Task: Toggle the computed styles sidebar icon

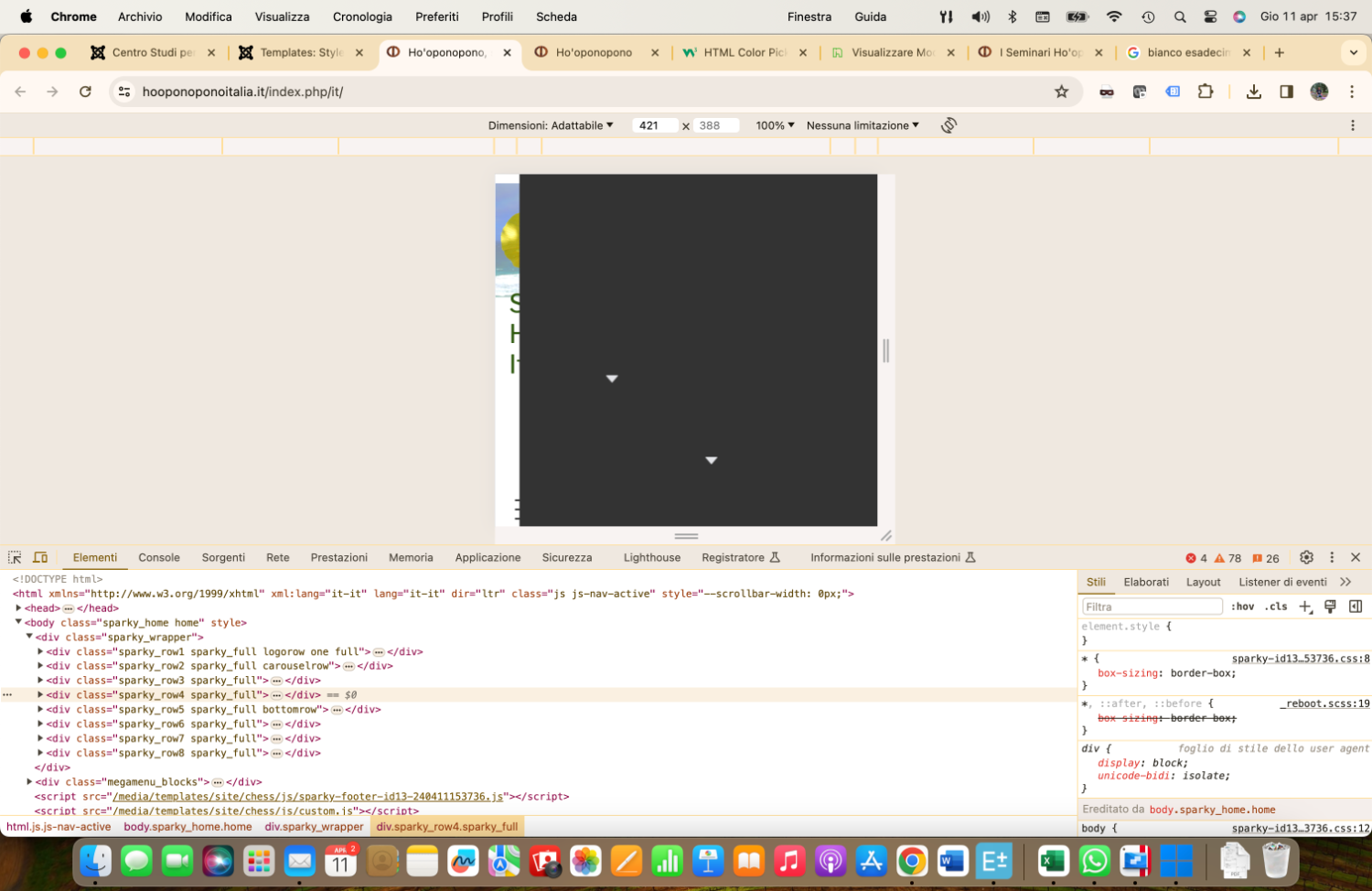Action: pyautogui.click(x=1356, y=607)
